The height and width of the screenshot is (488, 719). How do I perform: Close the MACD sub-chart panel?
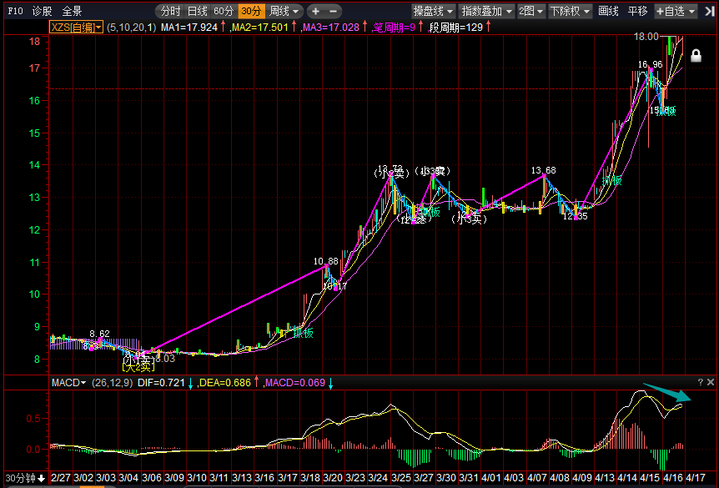710,382
